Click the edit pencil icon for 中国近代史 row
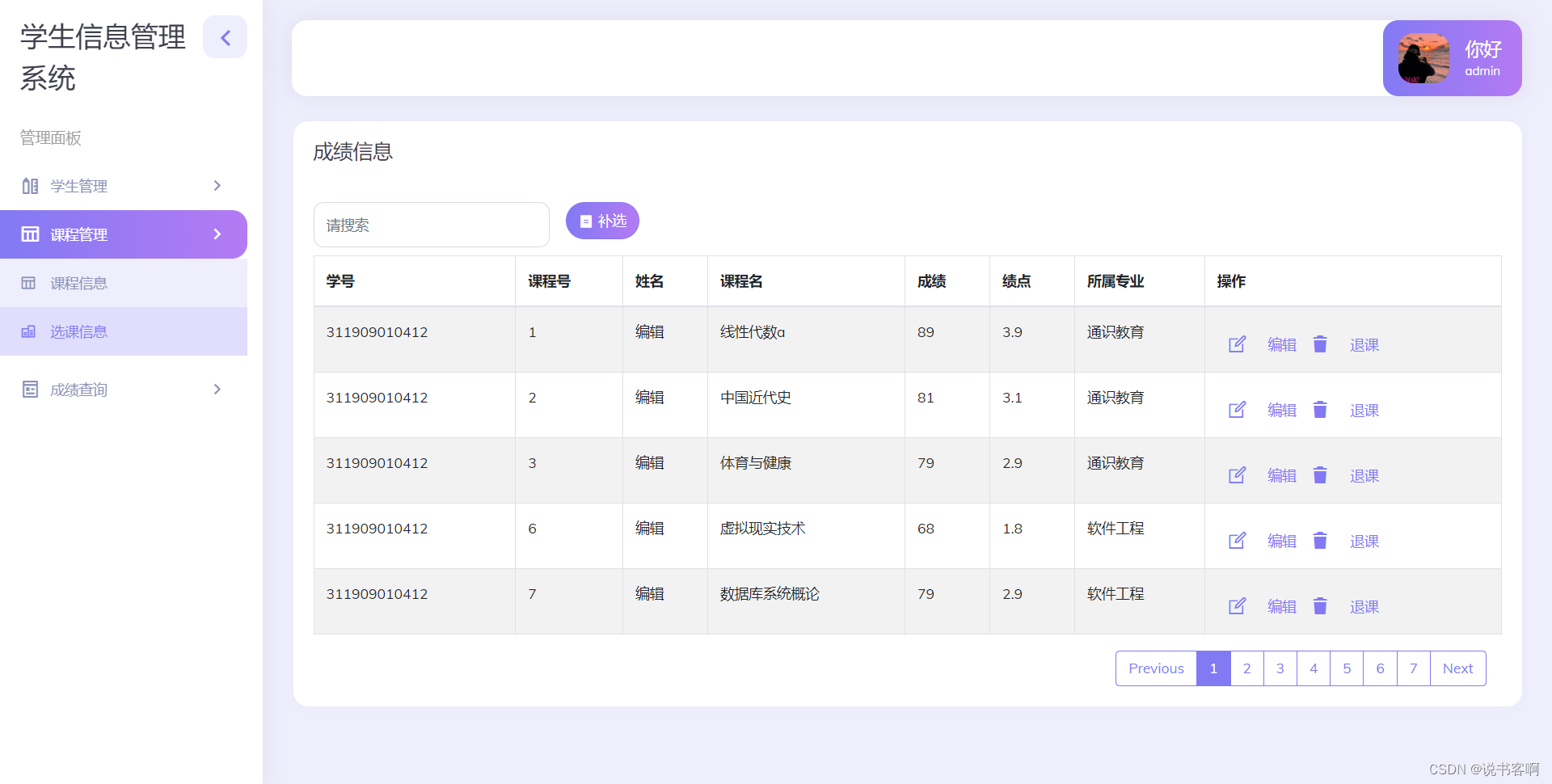This screenshot has width=1552, height=784. tap(1238, 410)
